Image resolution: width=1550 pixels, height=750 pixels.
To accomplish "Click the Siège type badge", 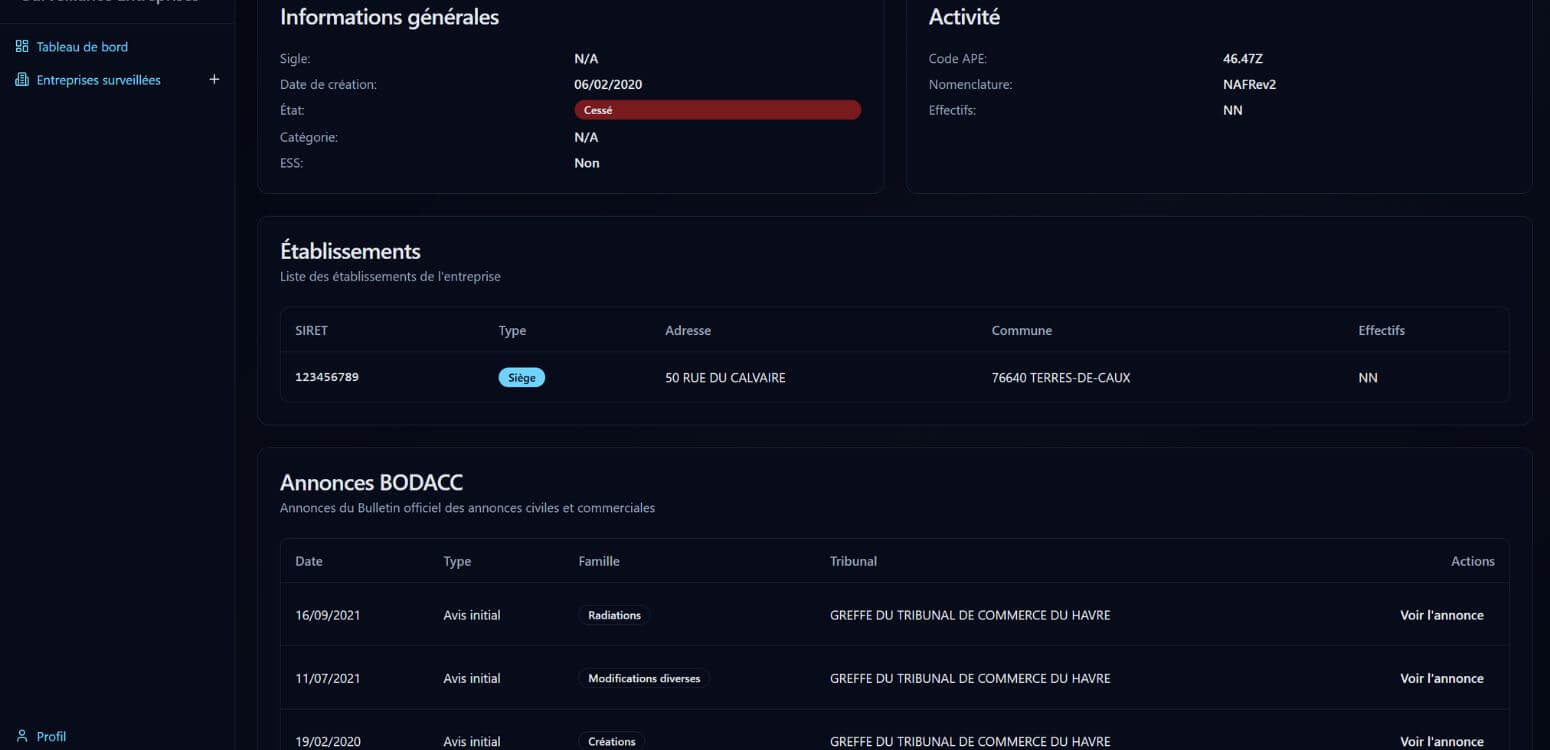I will click(x=522, y=377).
